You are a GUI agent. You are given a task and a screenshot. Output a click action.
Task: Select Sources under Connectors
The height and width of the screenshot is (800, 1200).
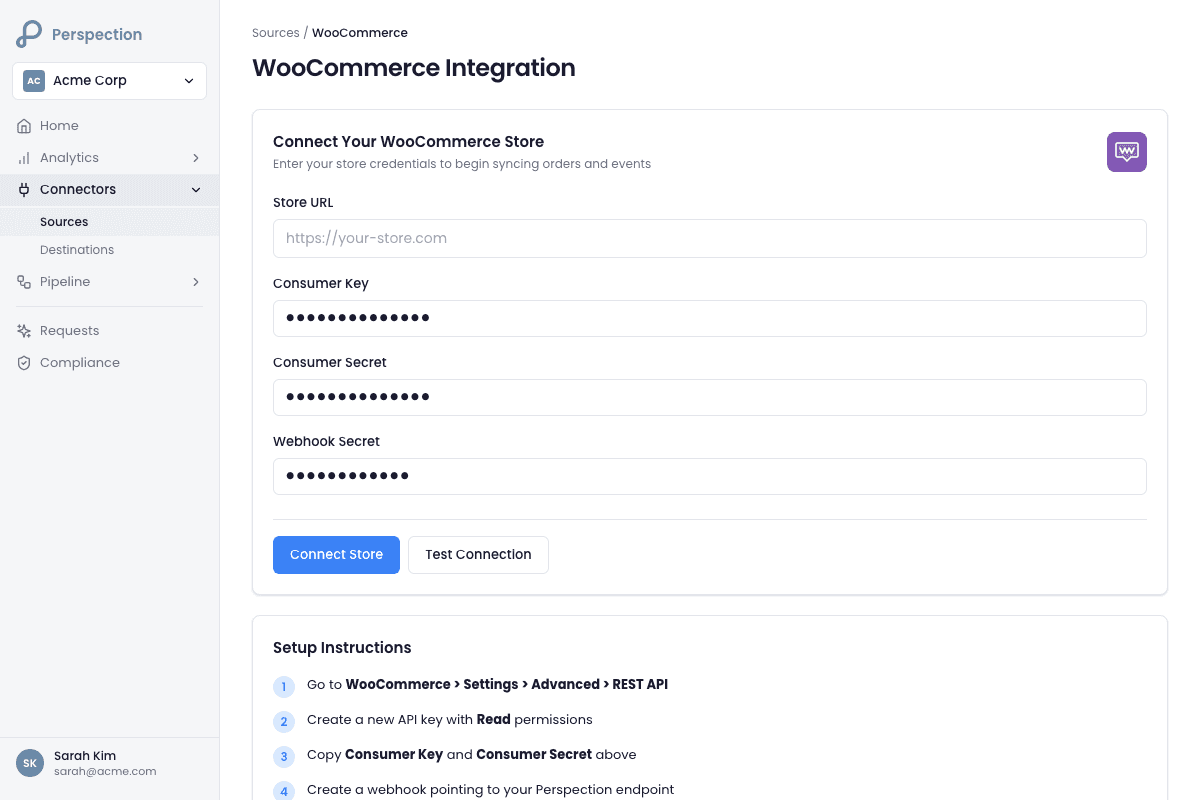tap(110, 222)
